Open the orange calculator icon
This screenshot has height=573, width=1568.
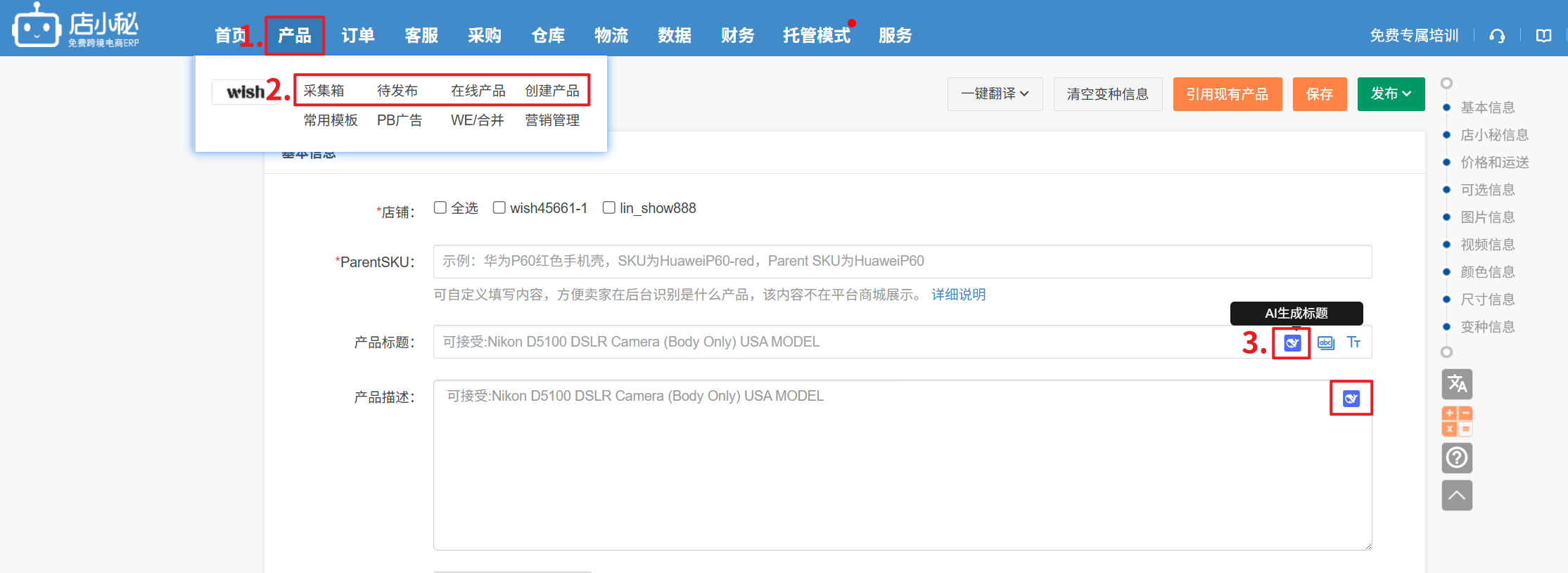[1456, 421]
